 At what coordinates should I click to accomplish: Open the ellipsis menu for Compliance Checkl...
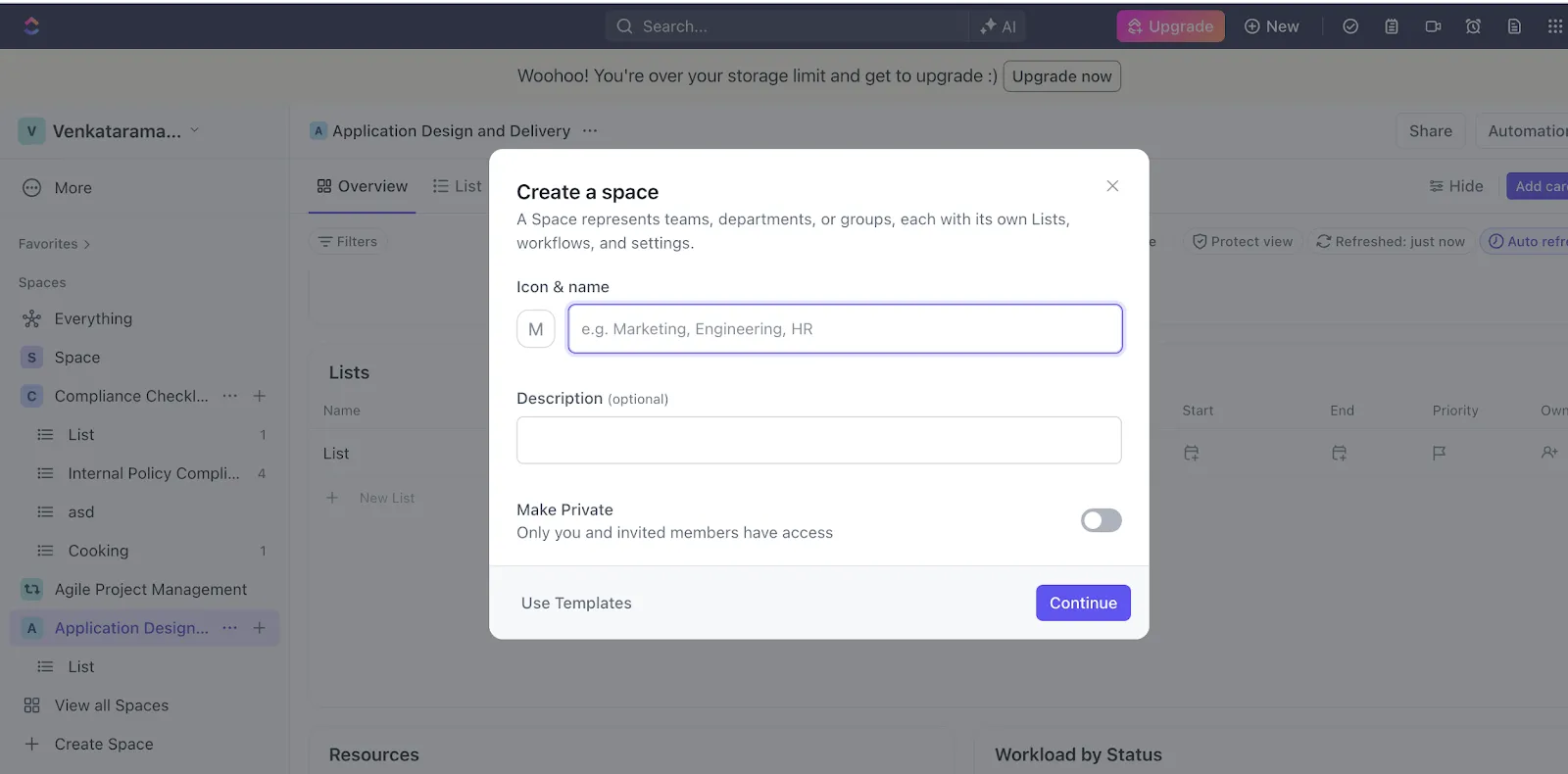coord(229,396)
